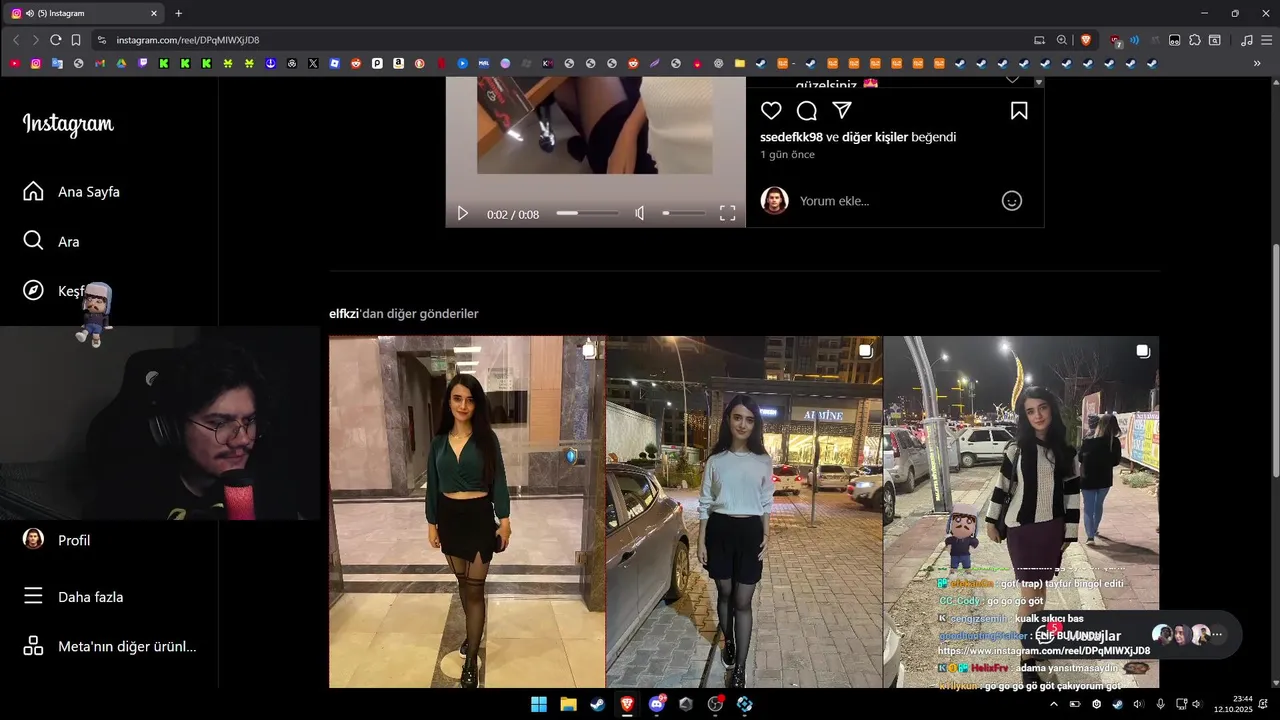This screenshot has width=1280, height=720.
Task: Reload the page
Action: [56, 40]
